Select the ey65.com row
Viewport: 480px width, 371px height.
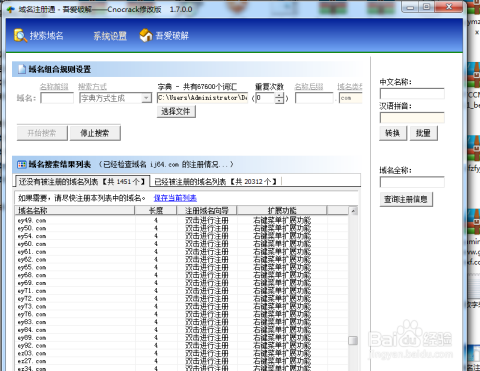[181, 267]
